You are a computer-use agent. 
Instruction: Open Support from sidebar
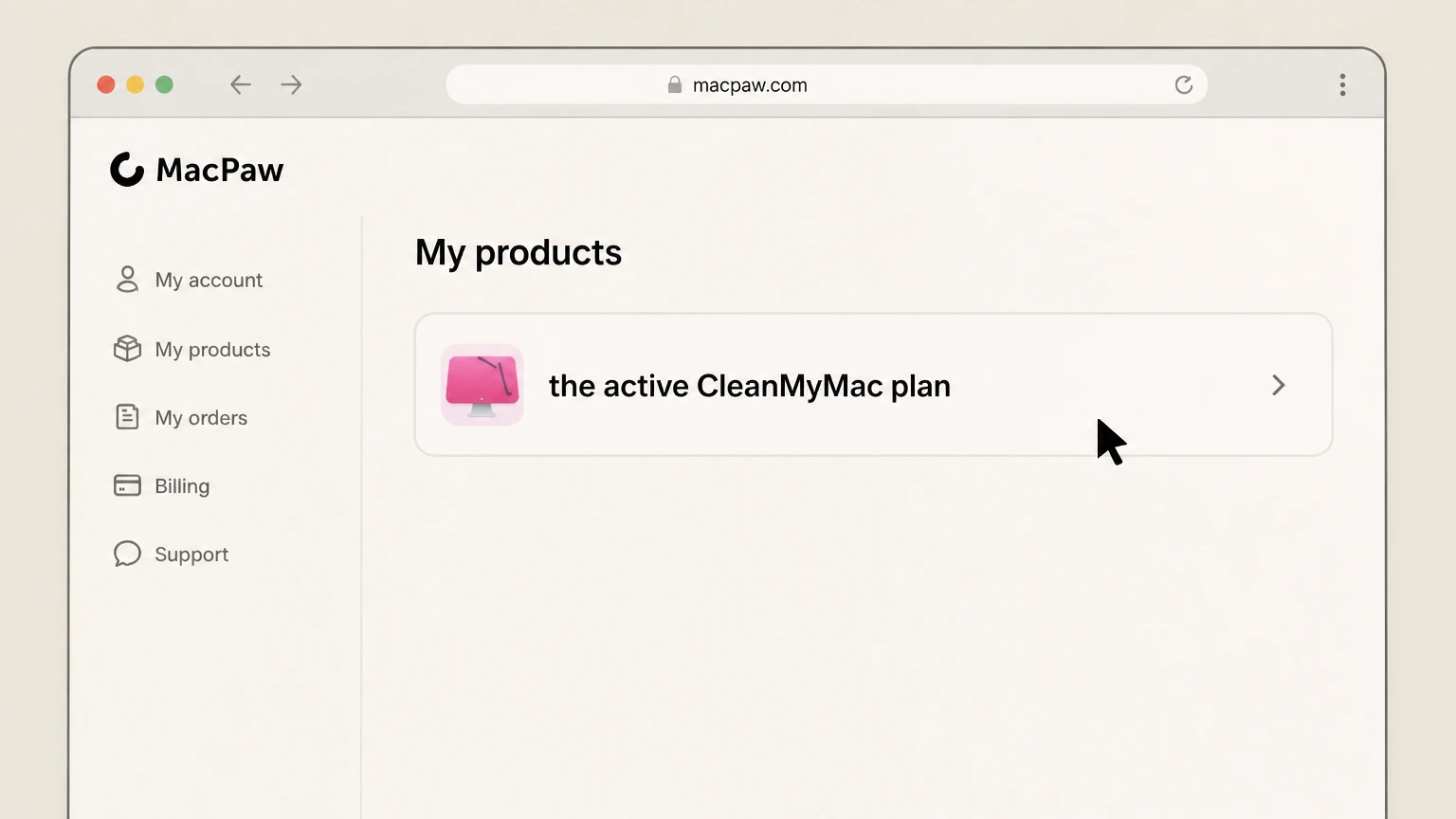[x=191, y=554]
